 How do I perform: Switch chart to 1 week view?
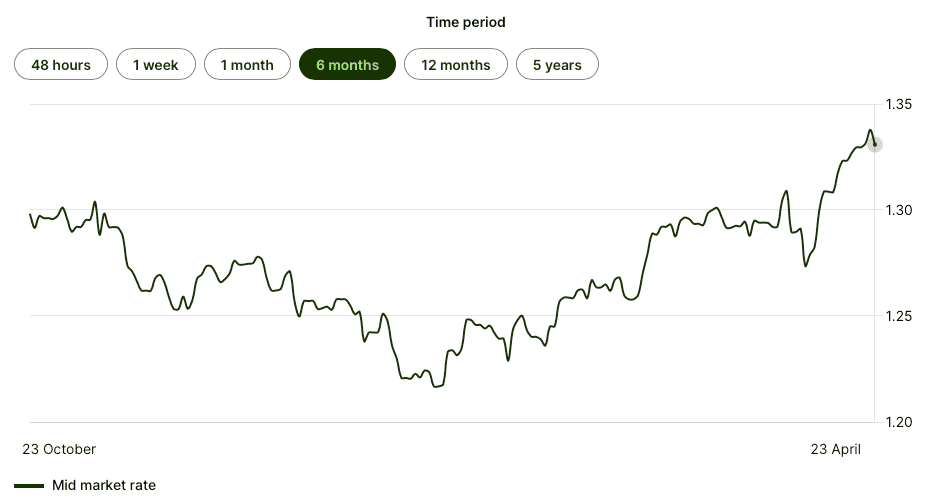pos(155,65)
